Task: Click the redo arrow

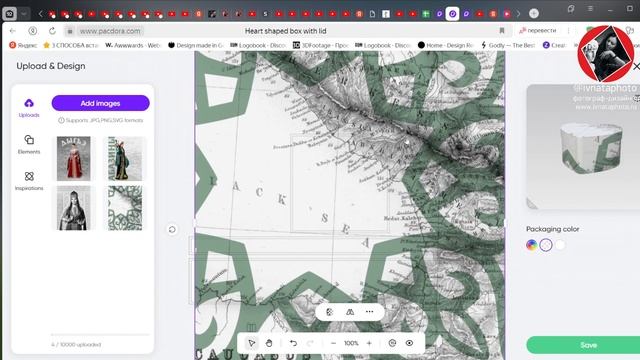Action: (311, 343)
